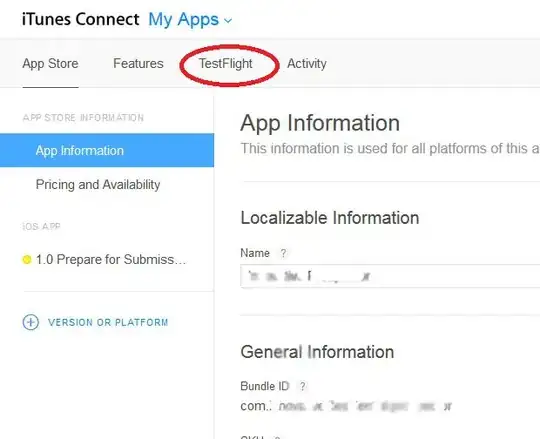This screenshot has height=439, width=540.
Task: Click the help question mark next to Bundle ID
Action: point(302,386)
